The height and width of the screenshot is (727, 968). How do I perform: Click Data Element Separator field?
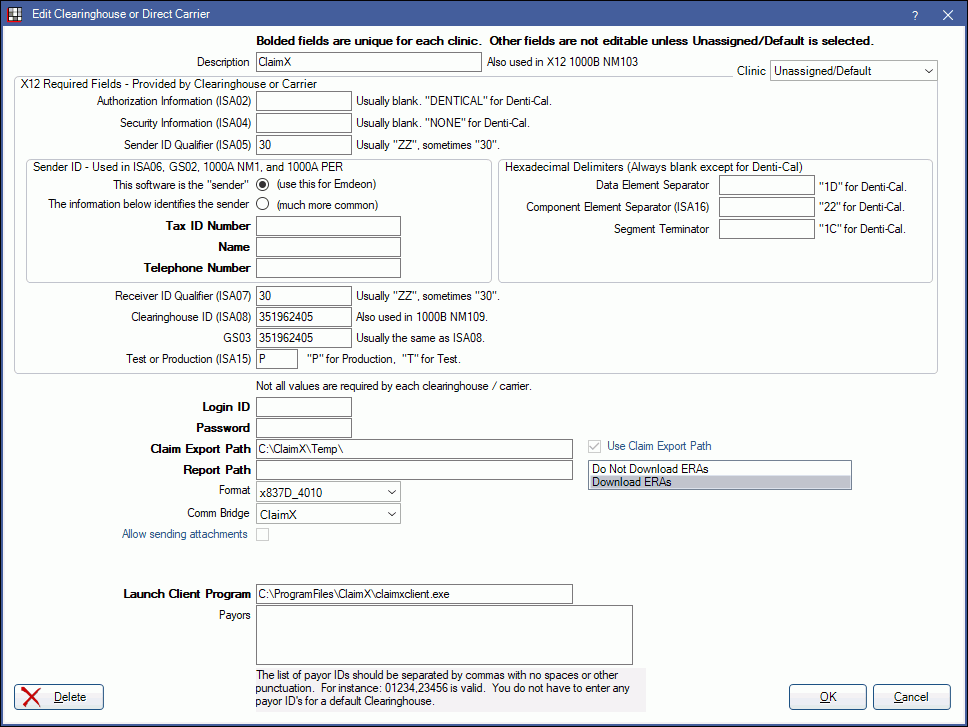tap(767, 185)
